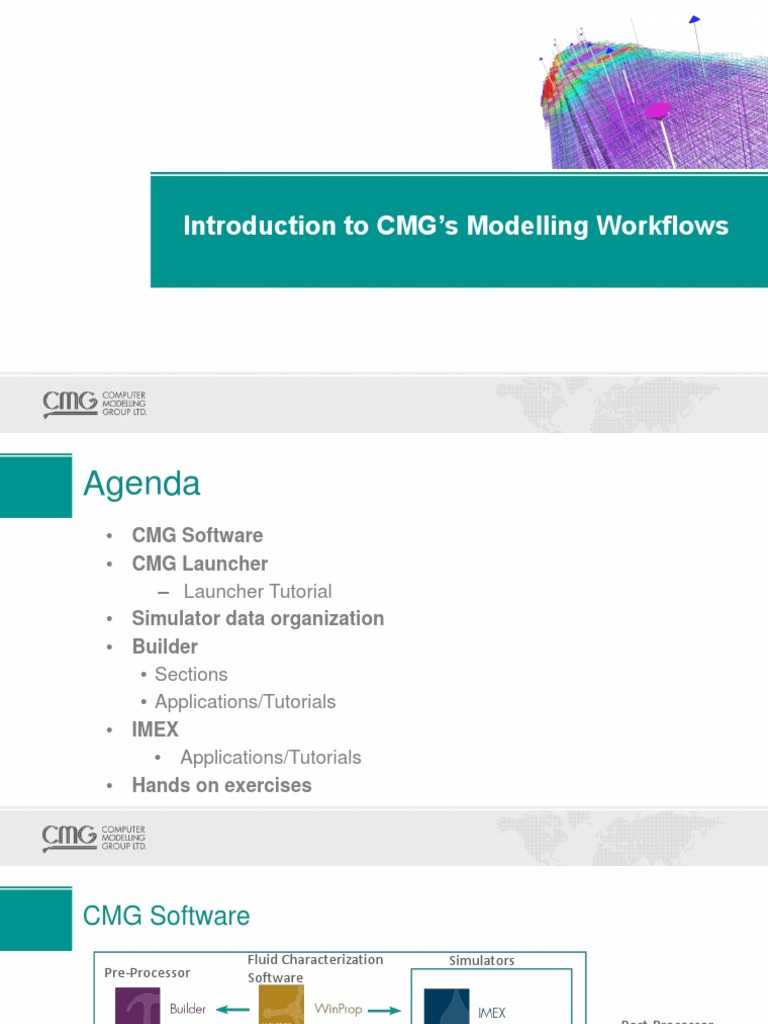Viewport: 768px width, 1024px height.
Task: Click the purple Builder icon
Action: [x=137, y=1006]
